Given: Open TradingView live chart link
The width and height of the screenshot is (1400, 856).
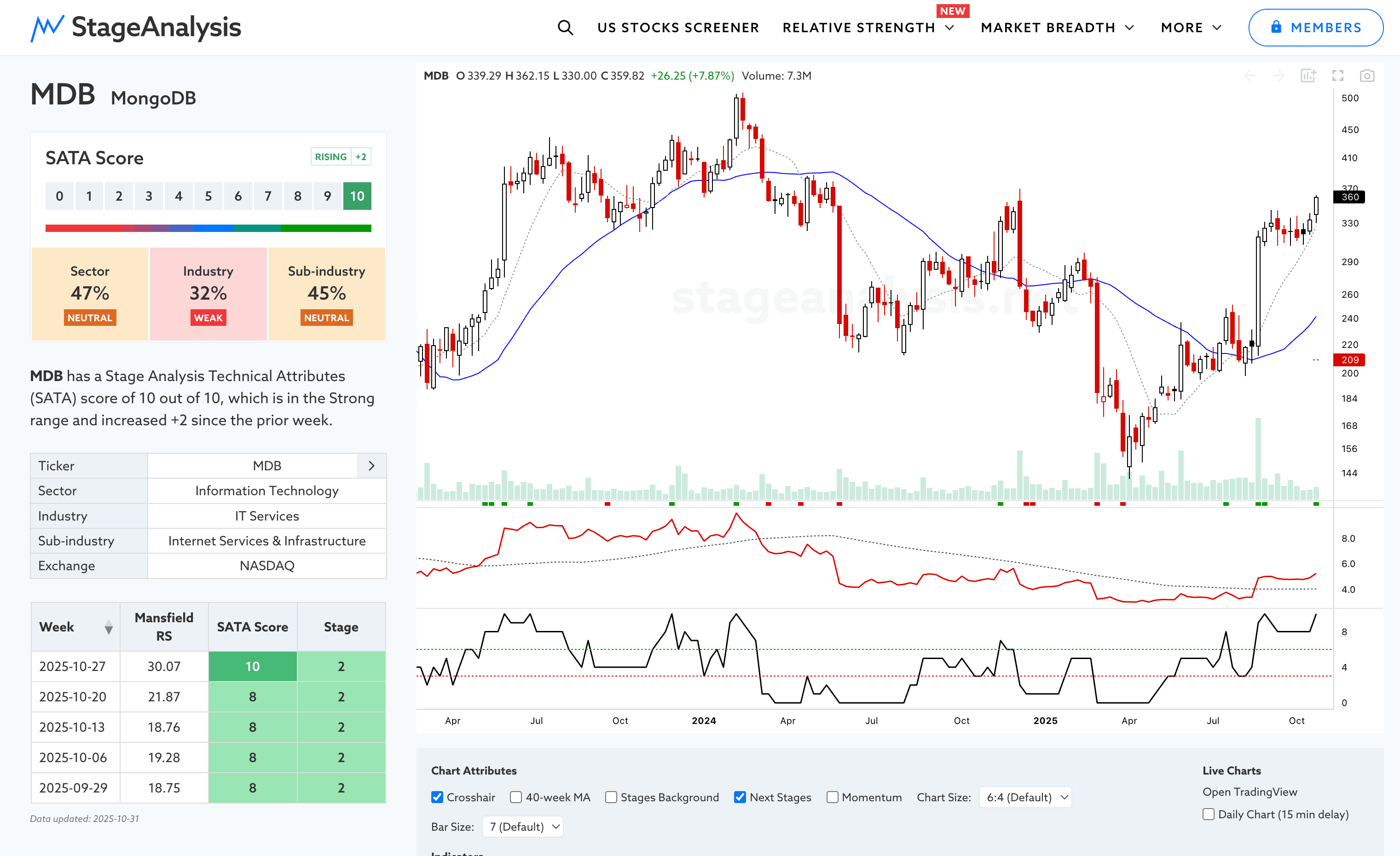Looking at the screenshot, I should click(1250, 792).
